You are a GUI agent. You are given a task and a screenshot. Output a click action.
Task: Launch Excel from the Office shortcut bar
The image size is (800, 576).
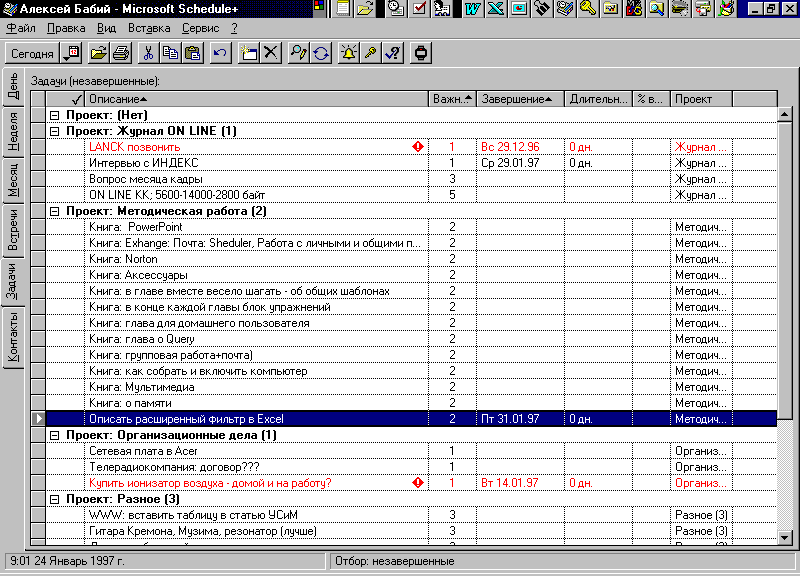click(x=495, y=8)
